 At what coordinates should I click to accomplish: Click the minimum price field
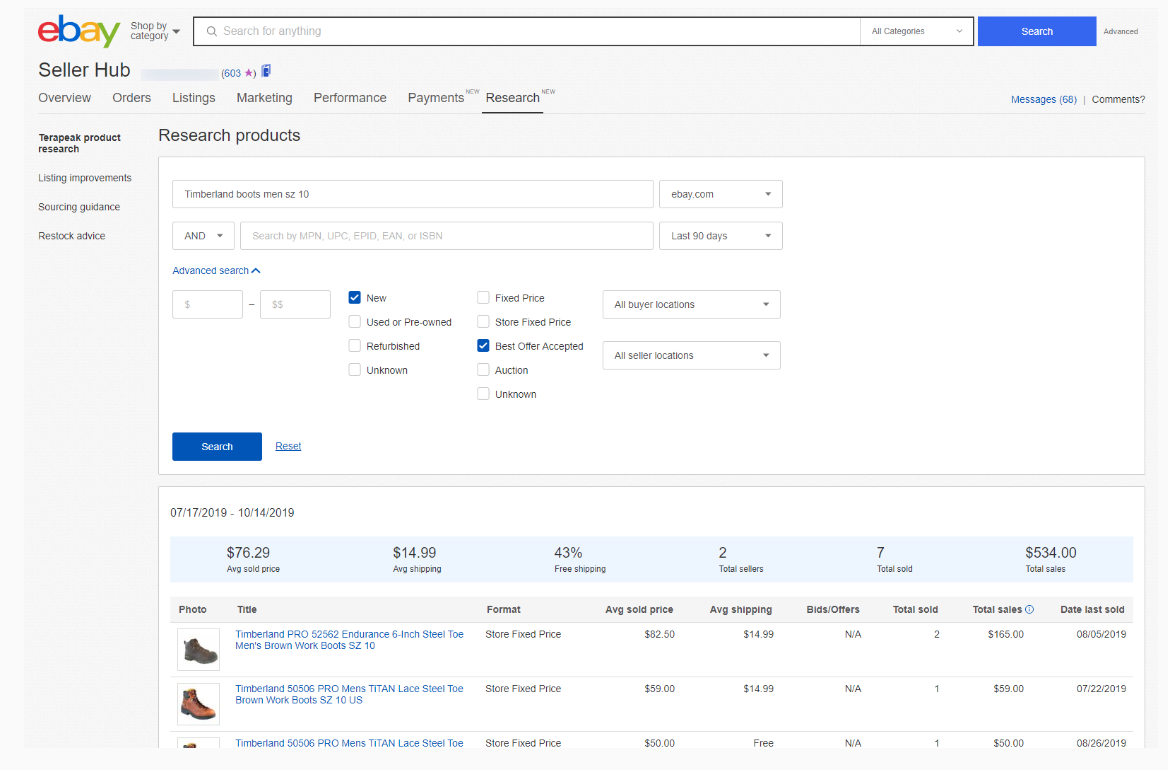[207, 305]
